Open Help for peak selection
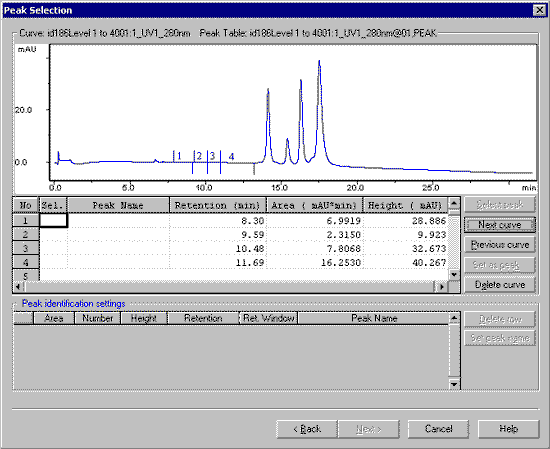This screenshot has width=550, height=449. tap(509, 429)
